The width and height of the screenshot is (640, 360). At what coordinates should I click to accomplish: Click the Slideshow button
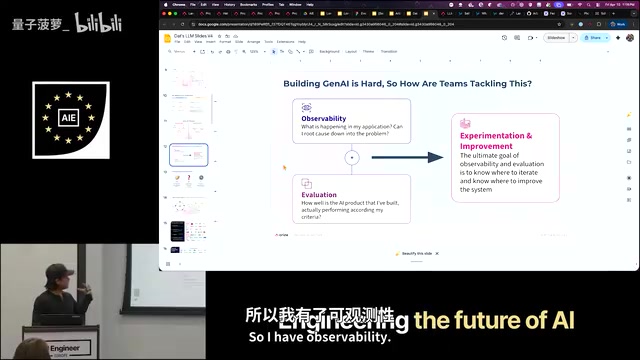pos(556,38)
